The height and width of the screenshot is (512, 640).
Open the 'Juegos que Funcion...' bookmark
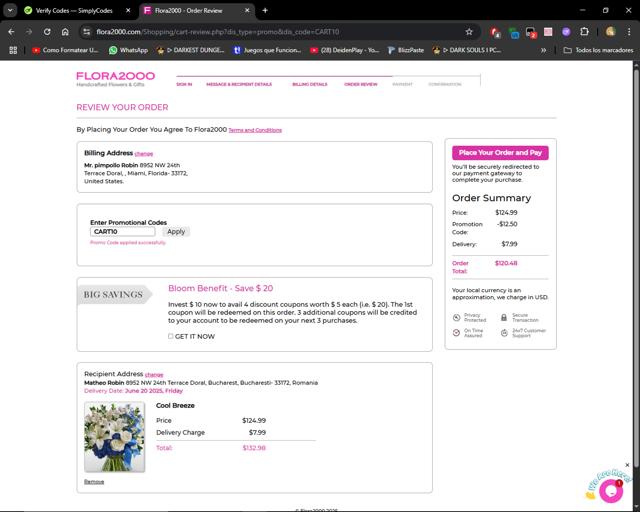pyautogui.click(x=267, y=50)
